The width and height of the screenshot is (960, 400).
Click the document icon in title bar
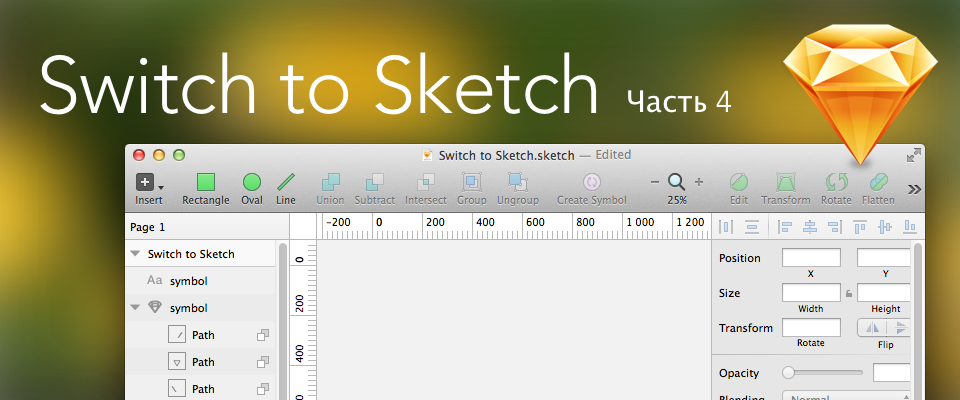[428, 155]
